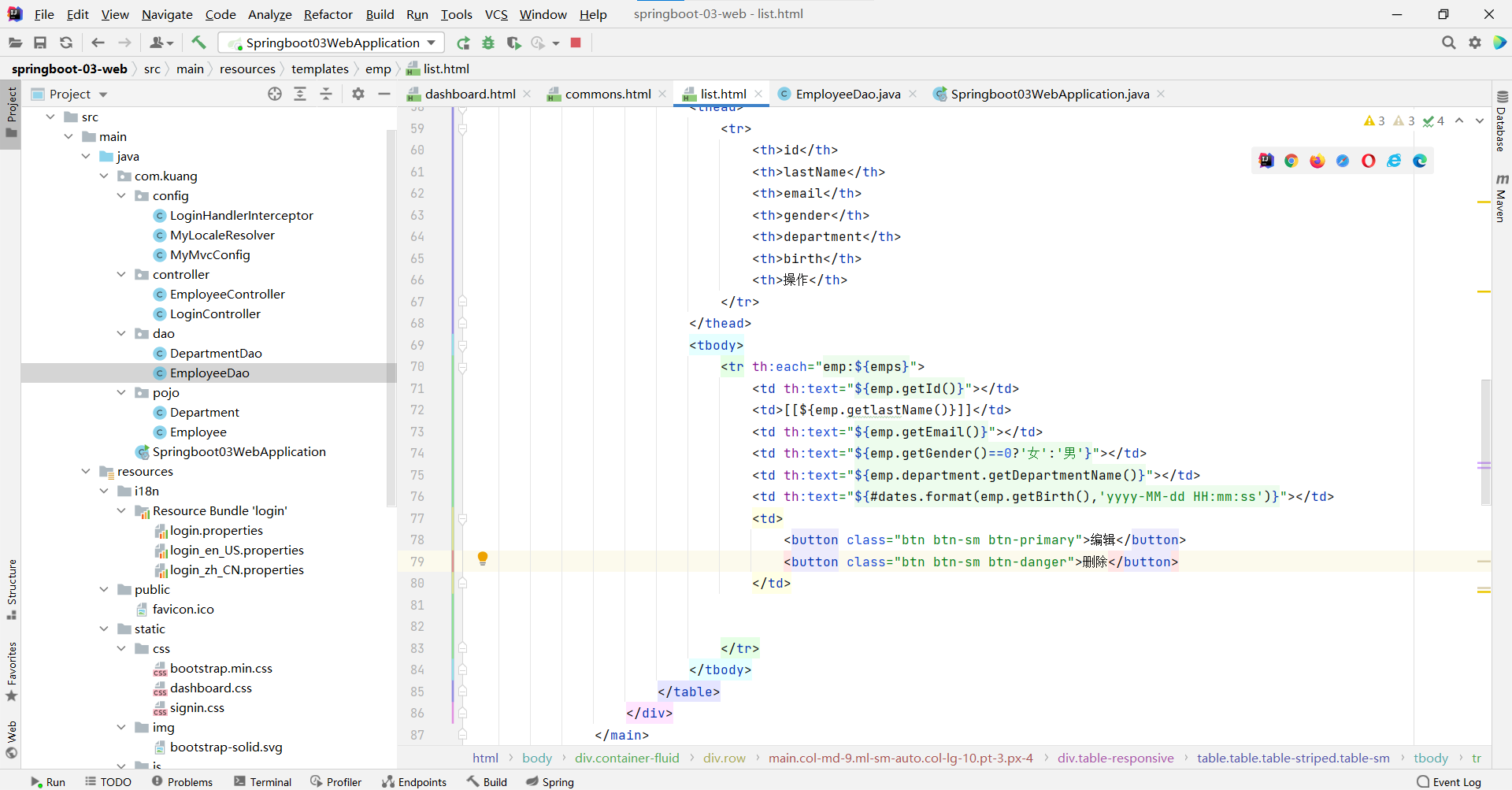Collapse the config folder
The width and height of the screenshot is (1512, 790).
pos(121,195)
